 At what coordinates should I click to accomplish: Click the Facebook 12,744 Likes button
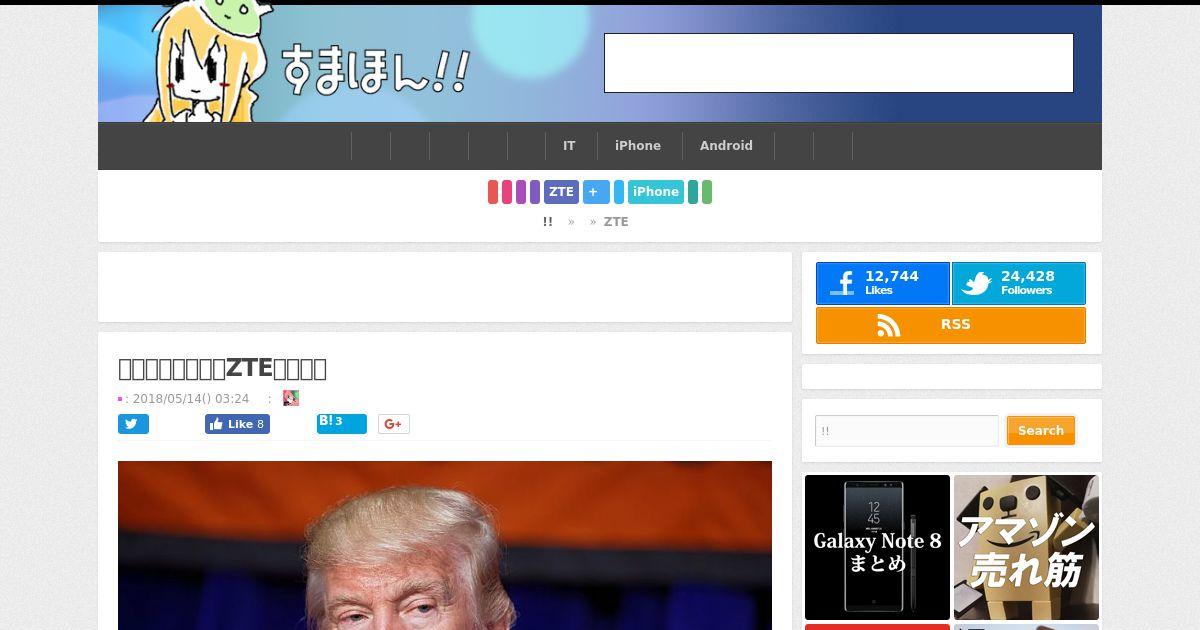tap(882, 284)
